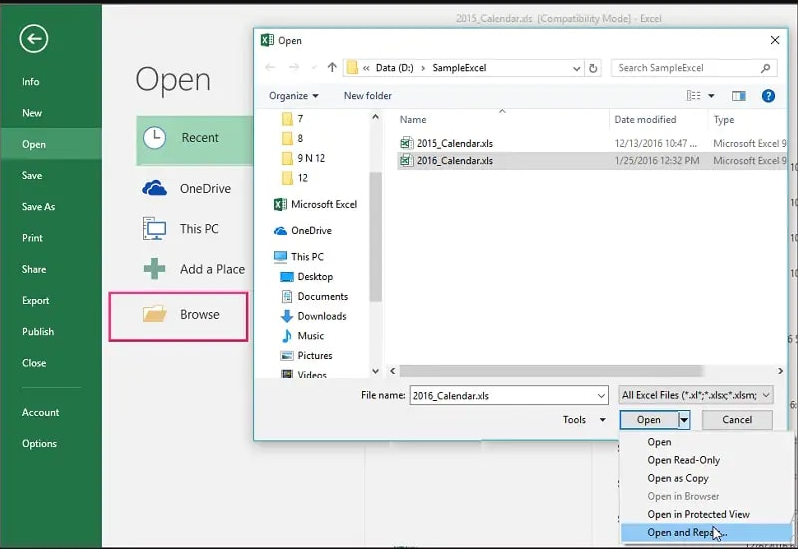Open the Tools dropdown menu
The width and height of the screenshot is (798, 549).
tap(583, 420)
